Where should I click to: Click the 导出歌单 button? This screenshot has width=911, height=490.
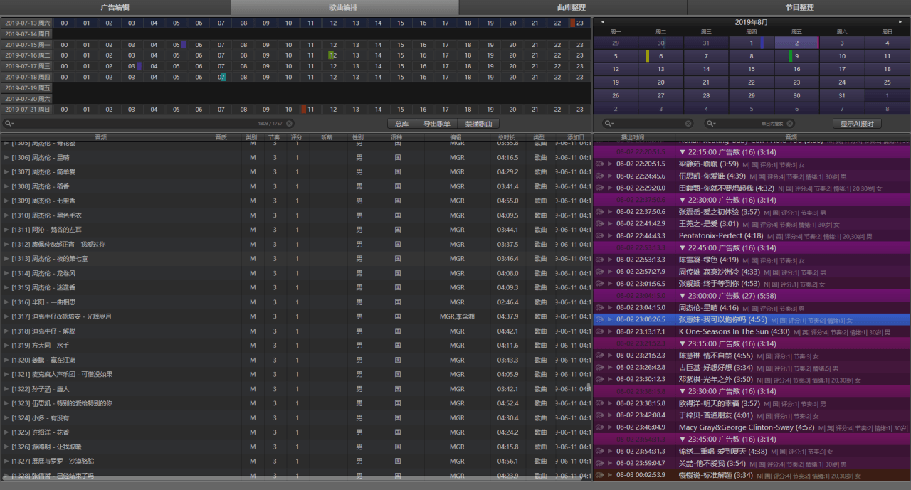[x=435, y=124]
